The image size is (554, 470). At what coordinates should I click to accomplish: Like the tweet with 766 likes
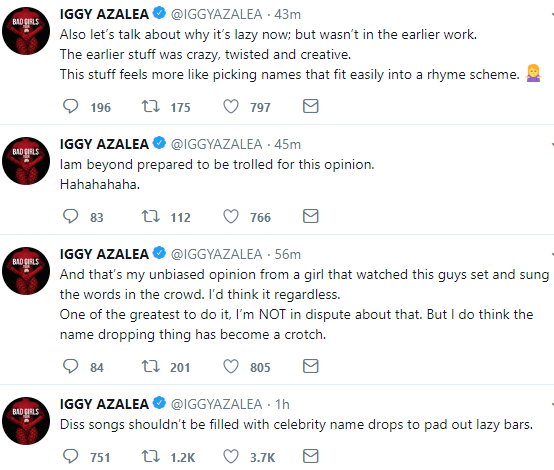coord(231,216)
